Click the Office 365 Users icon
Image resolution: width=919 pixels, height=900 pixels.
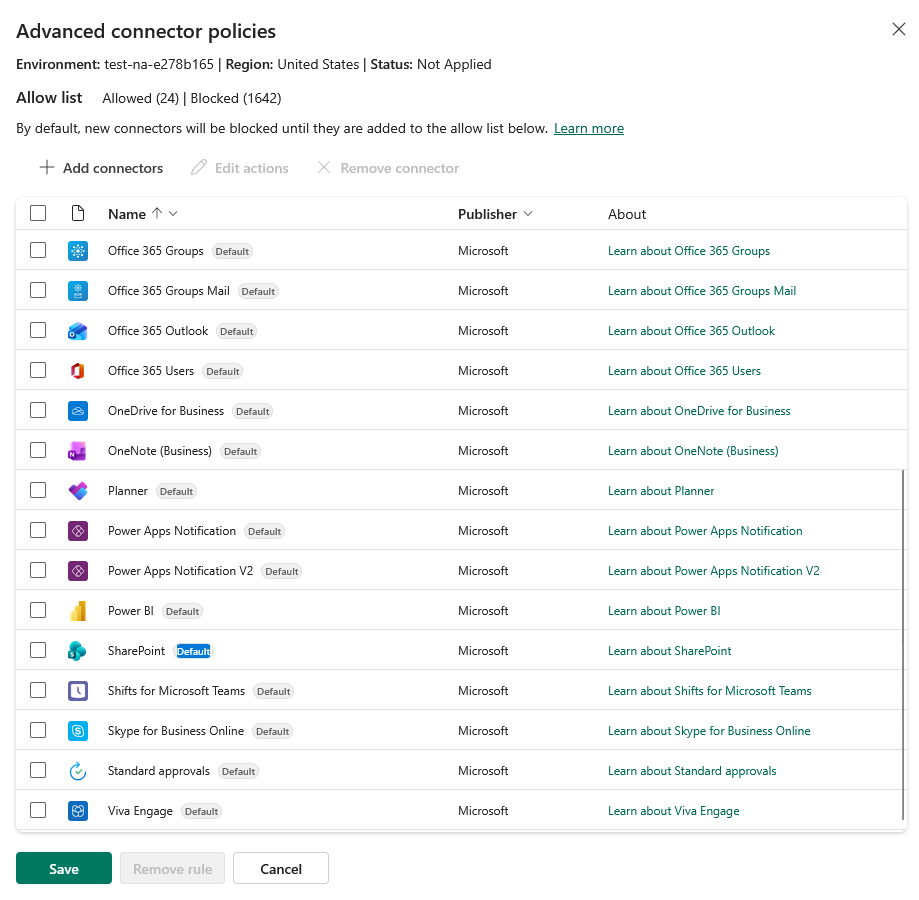click(x=78, y=371)
